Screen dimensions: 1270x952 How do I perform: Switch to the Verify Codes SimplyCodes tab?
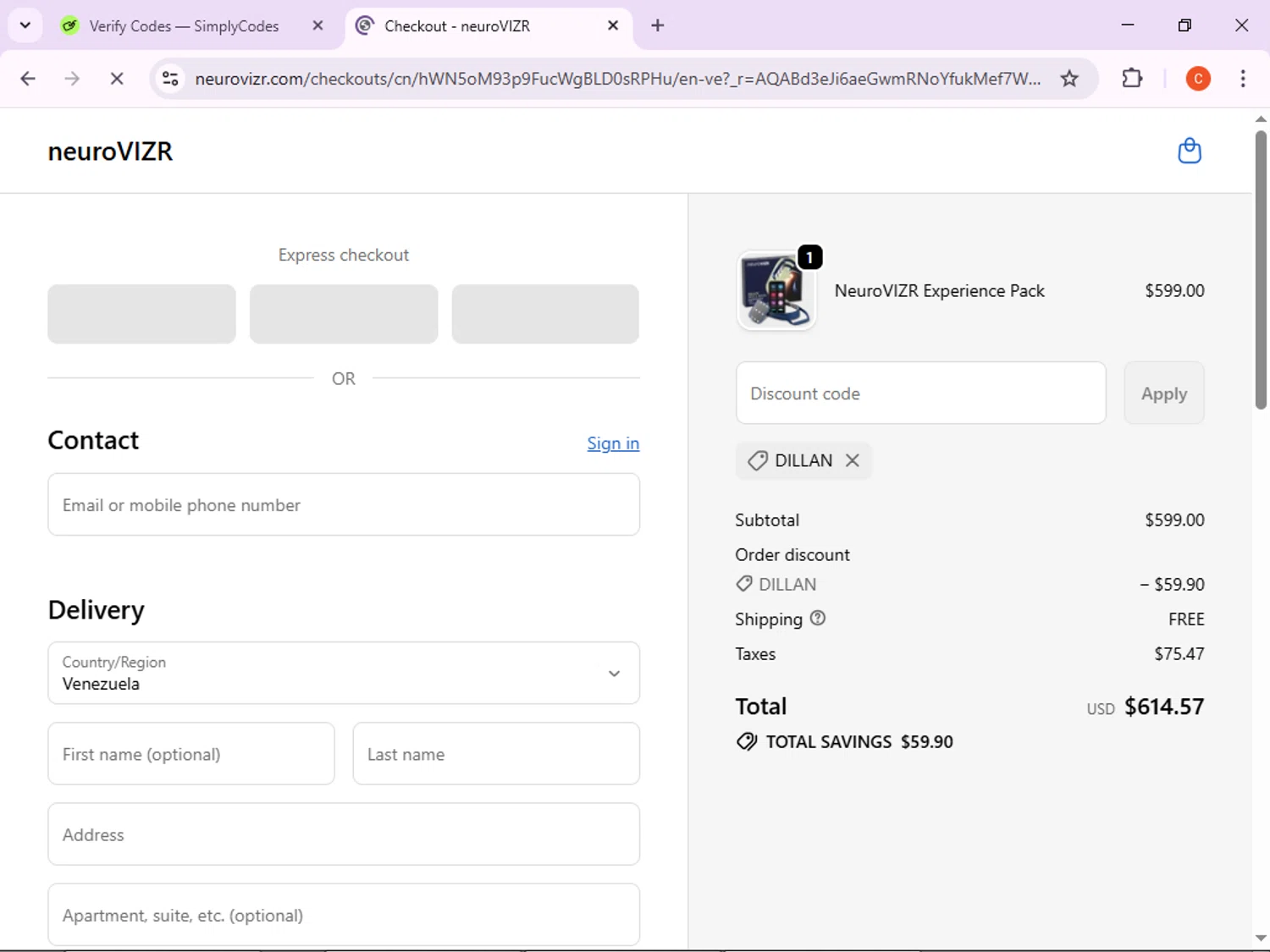pos(183,25)
